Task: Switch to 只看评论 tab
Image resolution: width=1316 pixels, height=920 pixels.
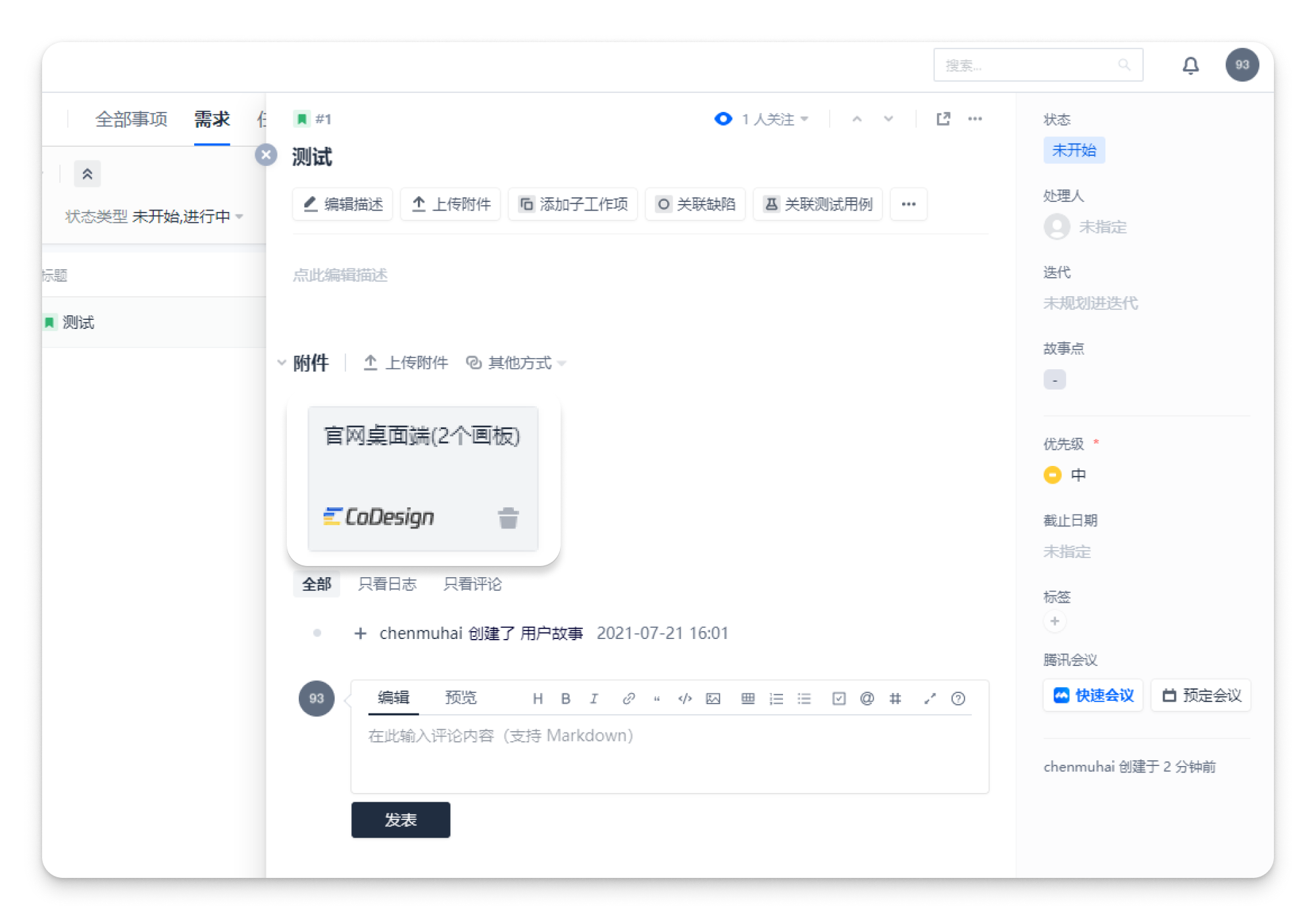Action: [x=472, y=584]
